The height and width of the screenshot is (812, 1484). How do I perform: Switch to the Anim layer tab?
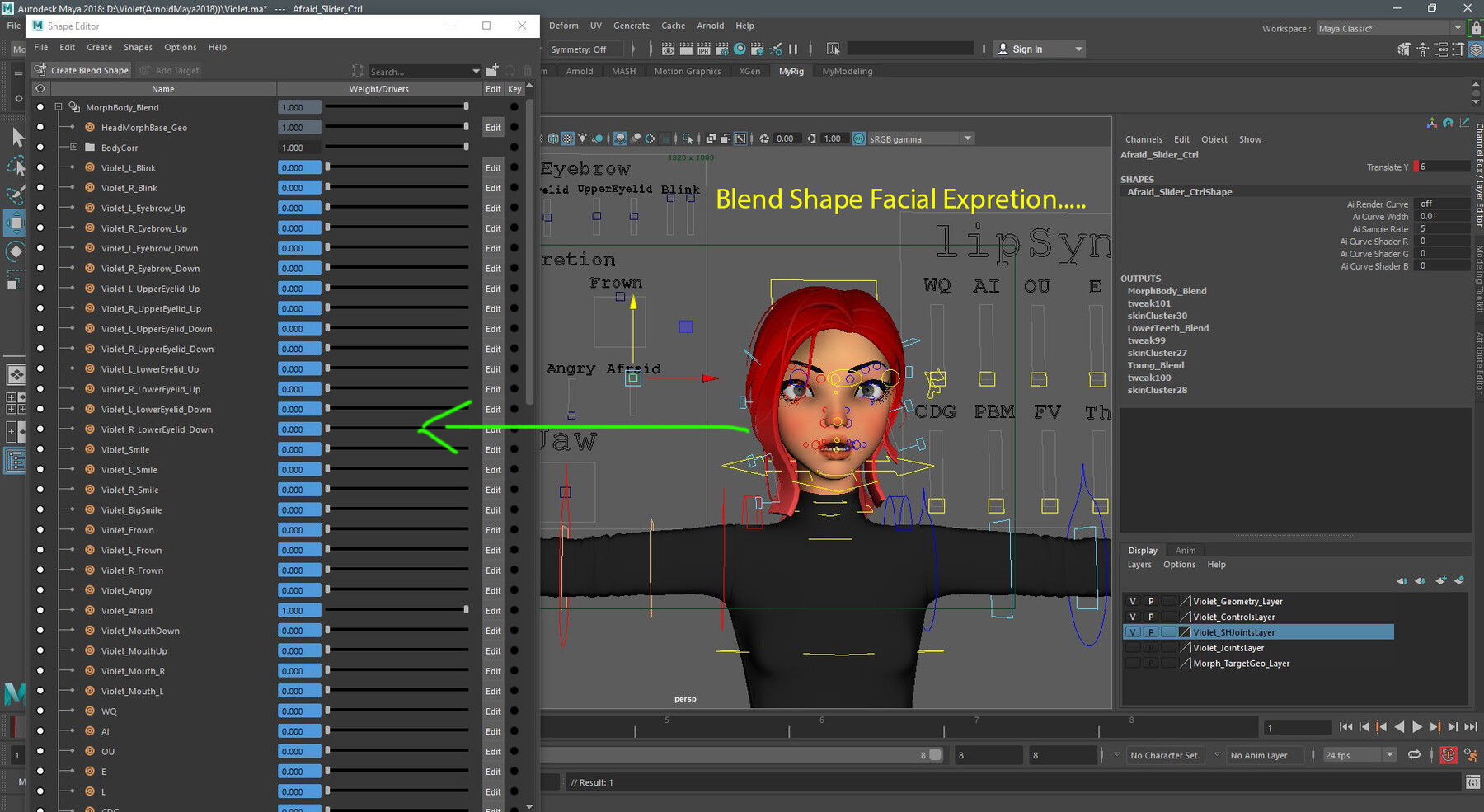[x=1185, y=551]
